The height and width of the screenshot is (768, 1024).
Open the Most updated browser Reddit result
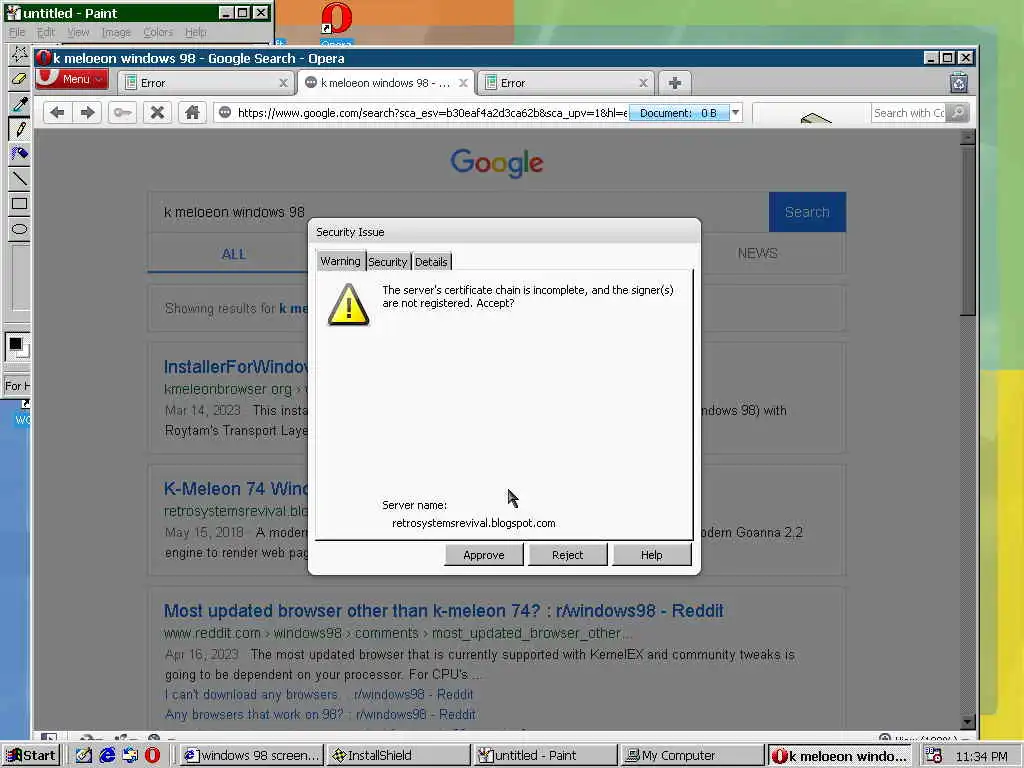(443, 611)
